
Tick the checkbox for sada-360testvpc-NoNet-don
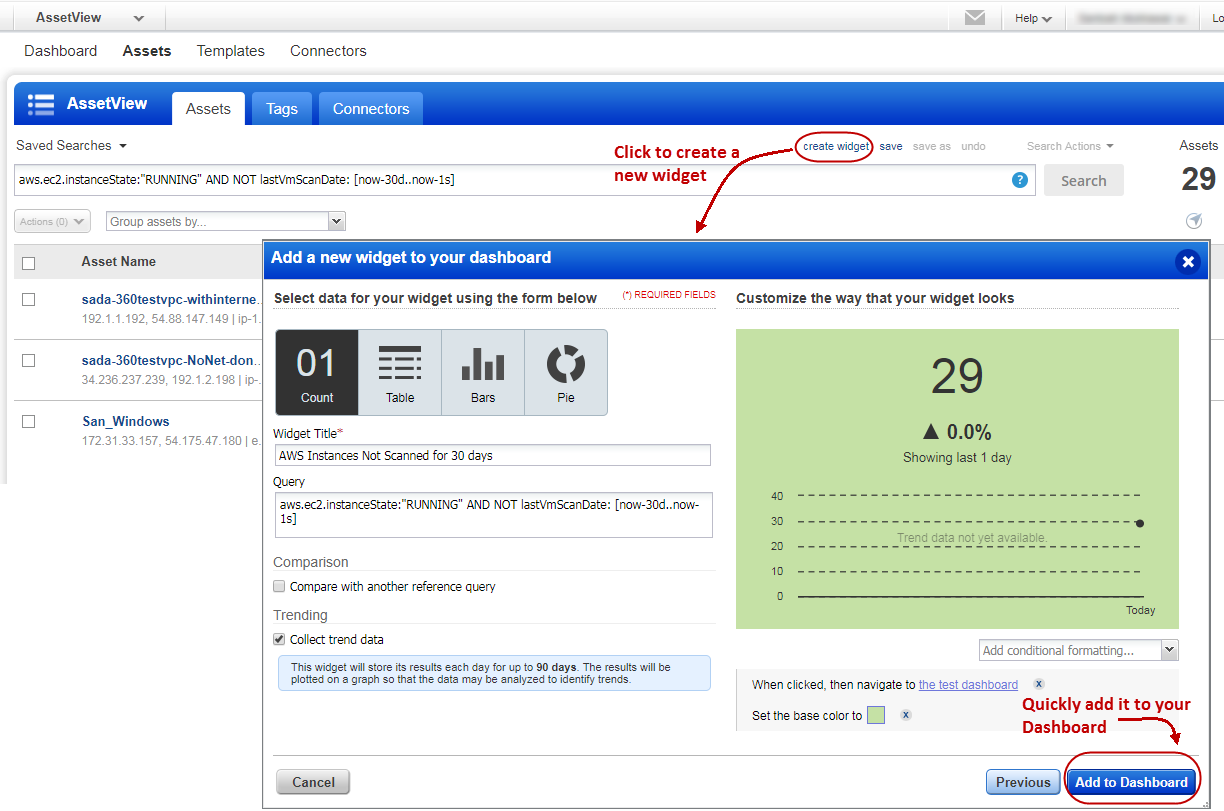[29, 360]
